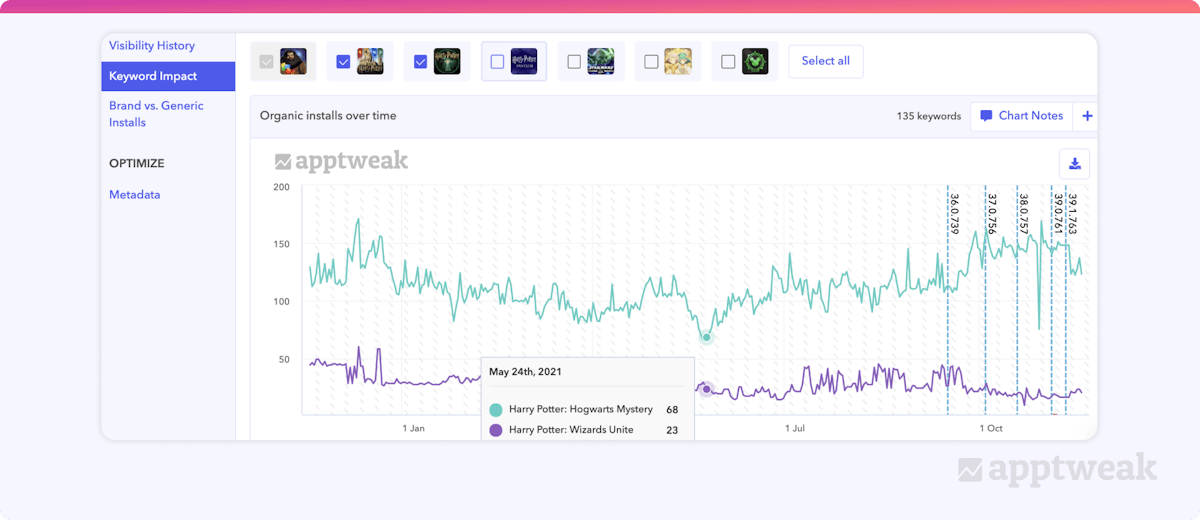Click the green Mickey Mouse app icon
The height and width of the screenshot is (520, 1200).
[x=755, y=62]
